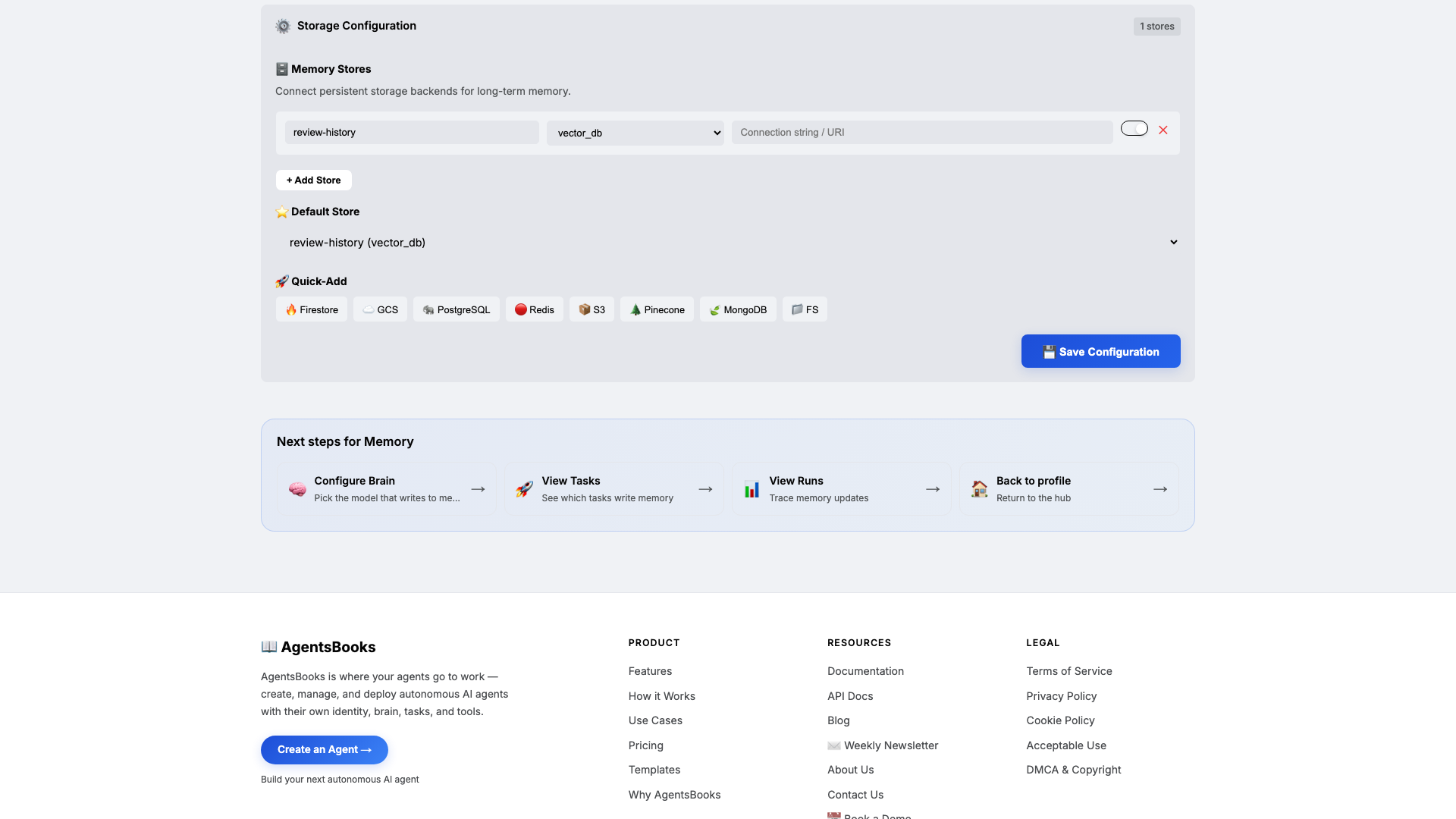Image resolution: width=1456 pixels, height=819 pixels.
Task: Open the Blog footer link
Action: 839,720
